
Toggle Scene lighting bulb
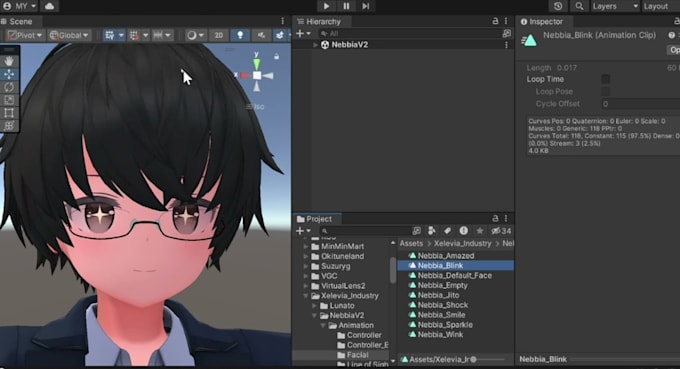tap(240, 35)
